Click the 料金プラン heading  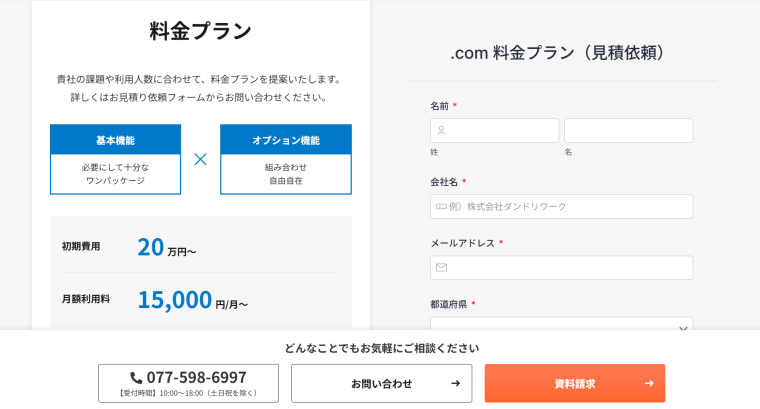coord(200,31)
